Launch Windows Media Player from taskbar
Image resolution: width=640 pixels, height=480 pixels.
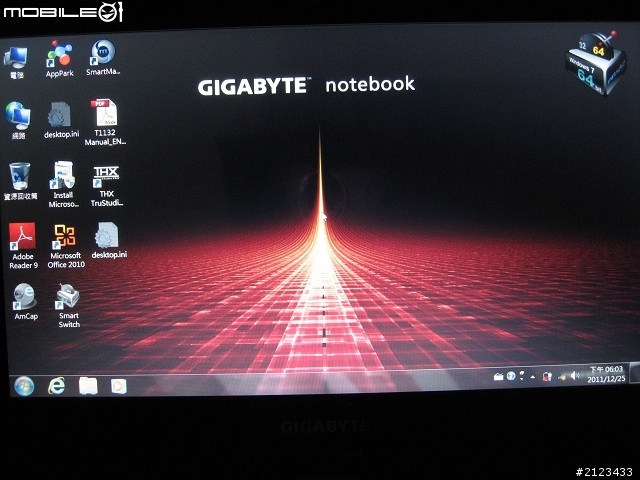(119, 386)
